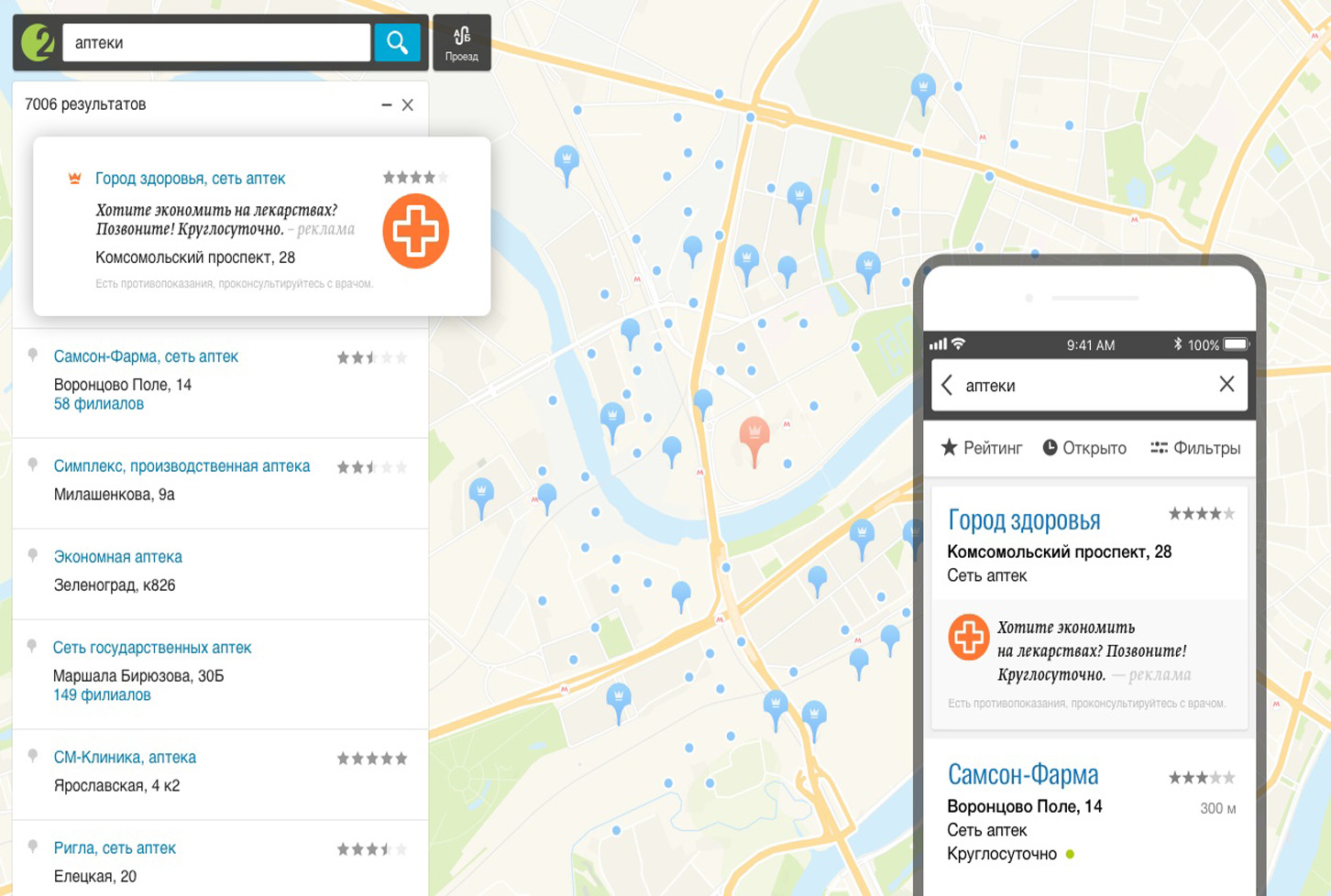Close the search results panel
Viewport: 1331px width, 896px height.
pyautogui.click(x=408, y=105)
